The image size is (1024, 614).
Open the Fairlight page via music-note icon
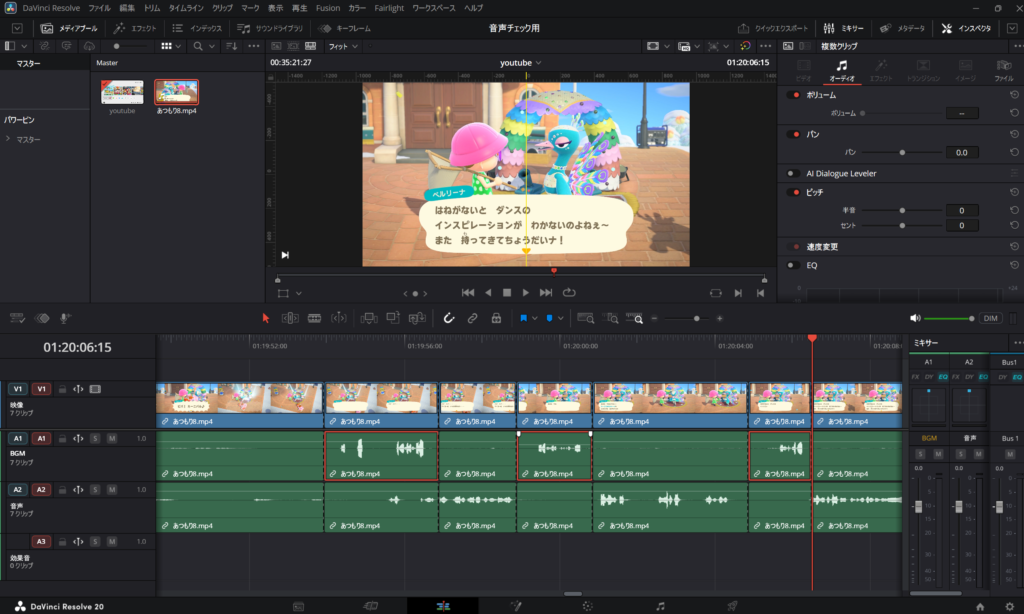(660, 606)
